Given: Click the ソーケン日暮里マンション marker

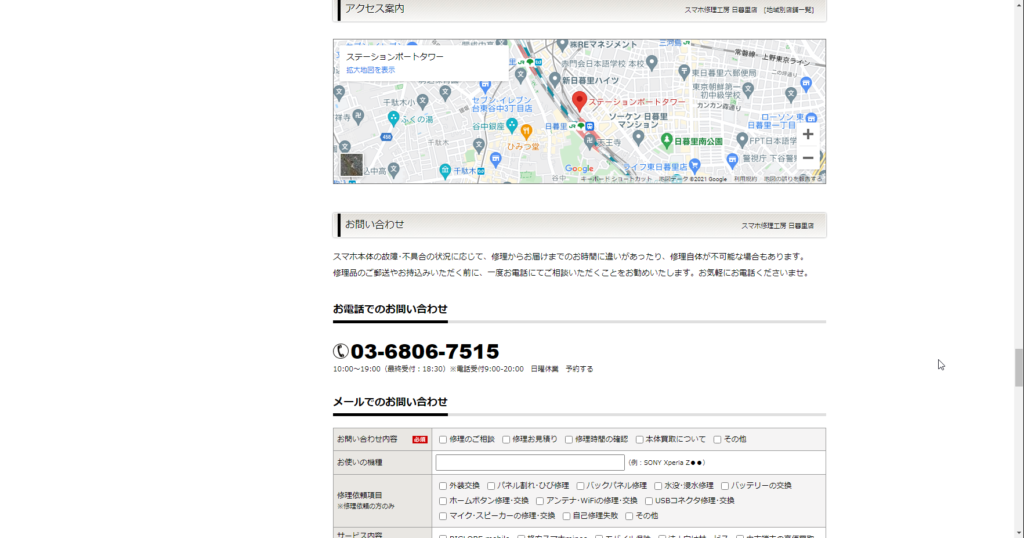Looking at the screenshot, I should pyautogui.click(x=638, y=137).
